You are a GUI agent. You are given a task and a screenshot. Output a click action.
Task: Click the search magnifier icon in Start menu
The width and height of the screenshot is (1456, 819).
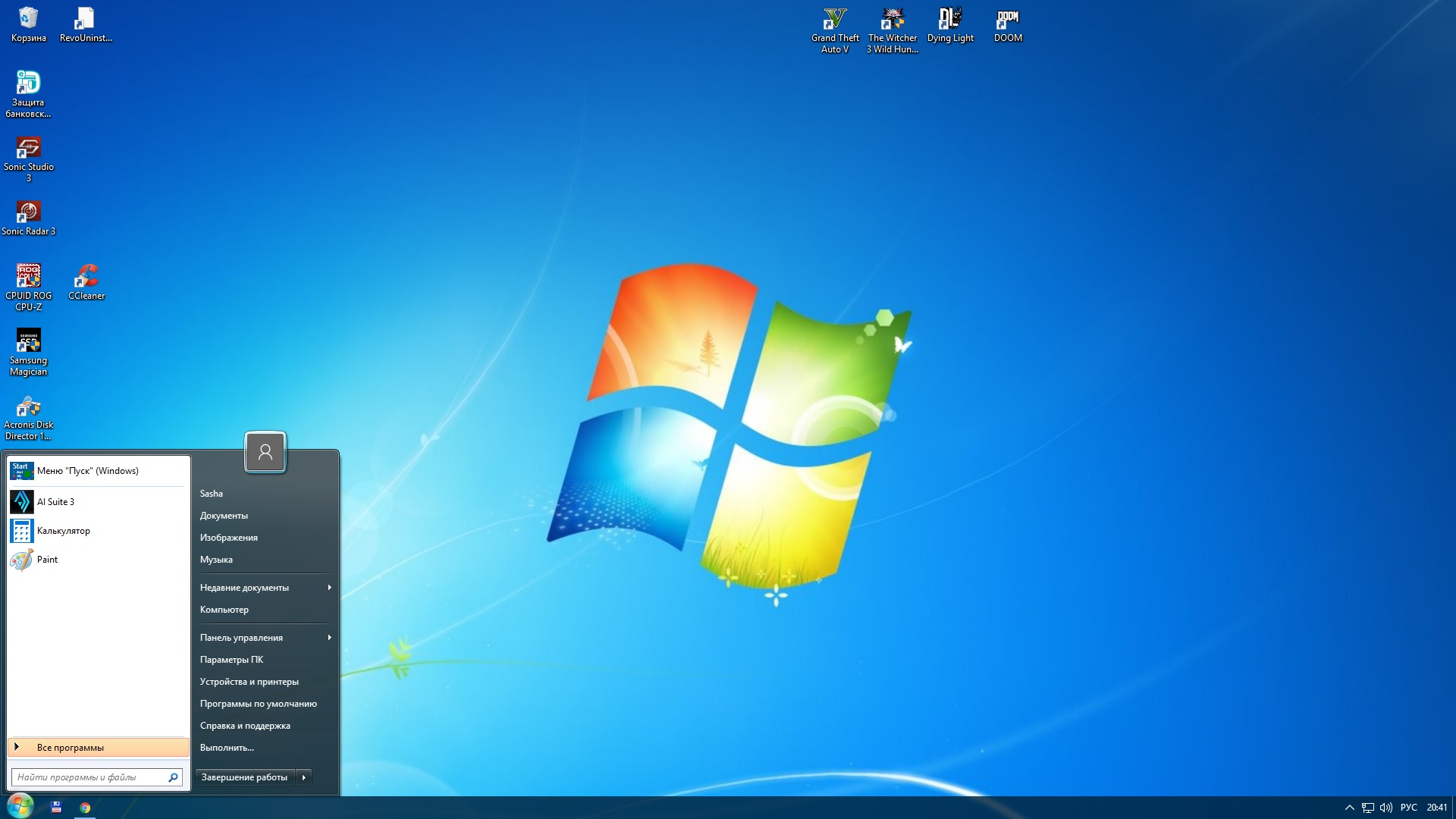173,777
